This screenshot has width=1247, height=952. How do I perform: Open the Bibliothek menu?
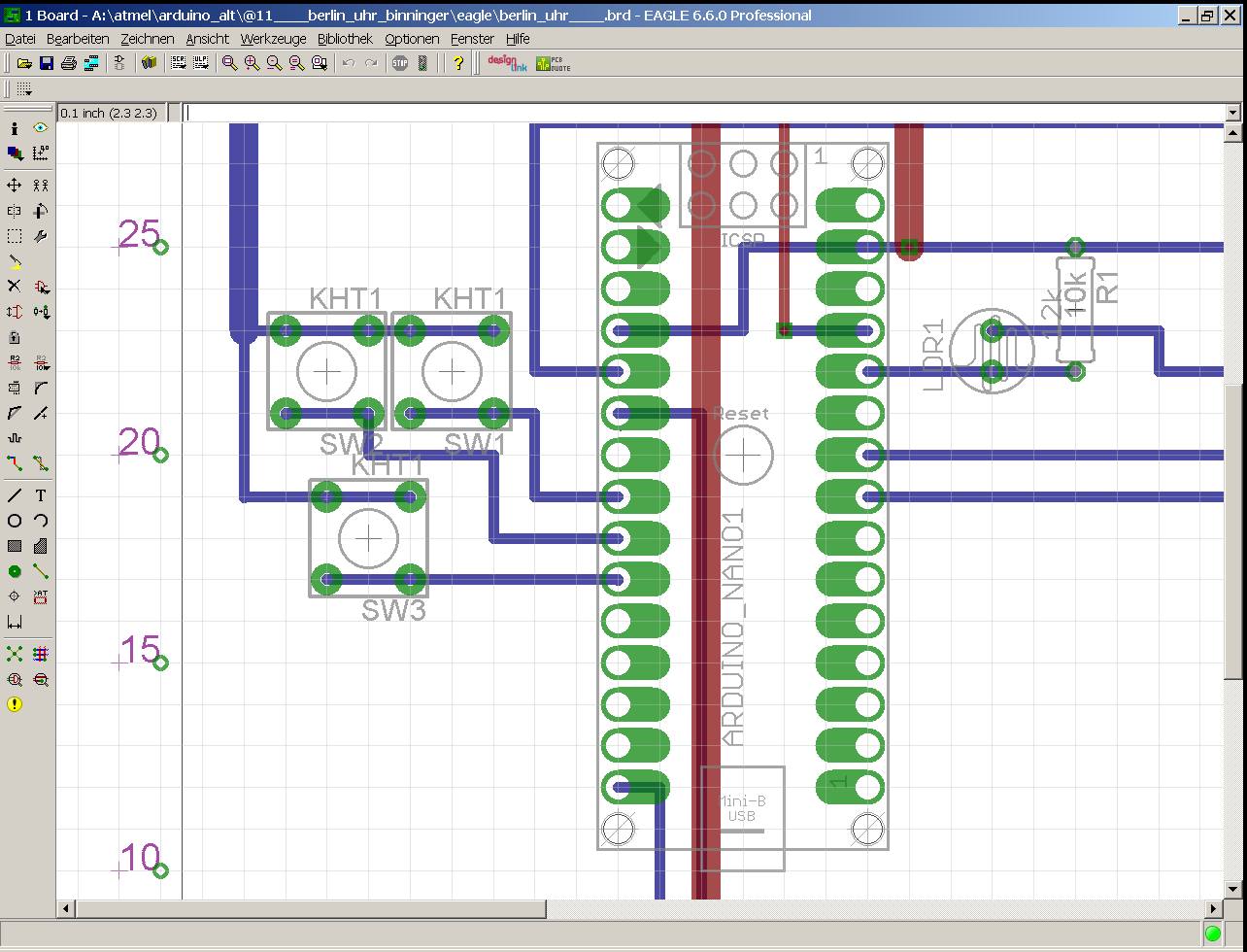coord(345,39)
